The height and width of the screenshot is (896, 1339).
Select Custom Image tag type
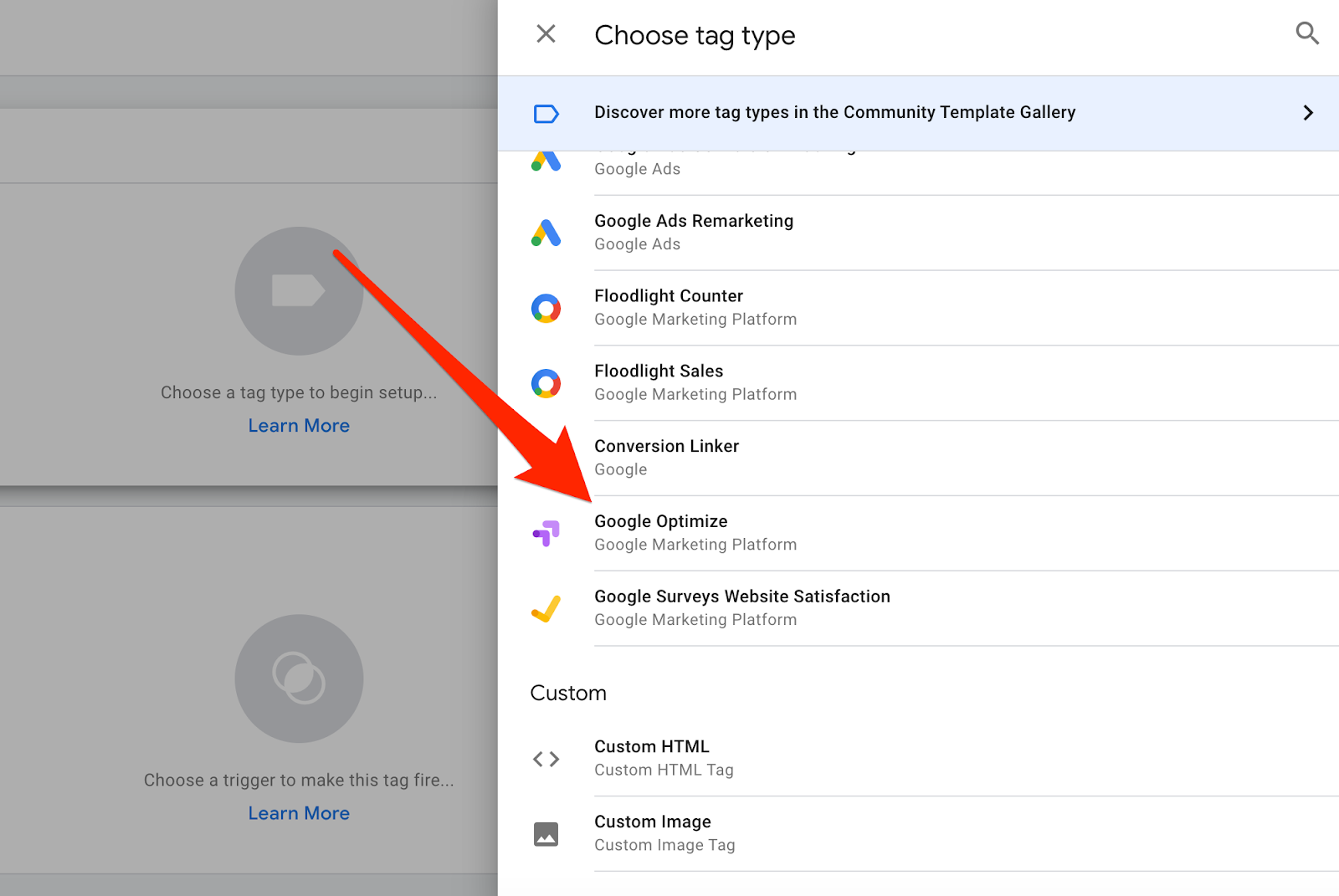click(x=918, y=834)
